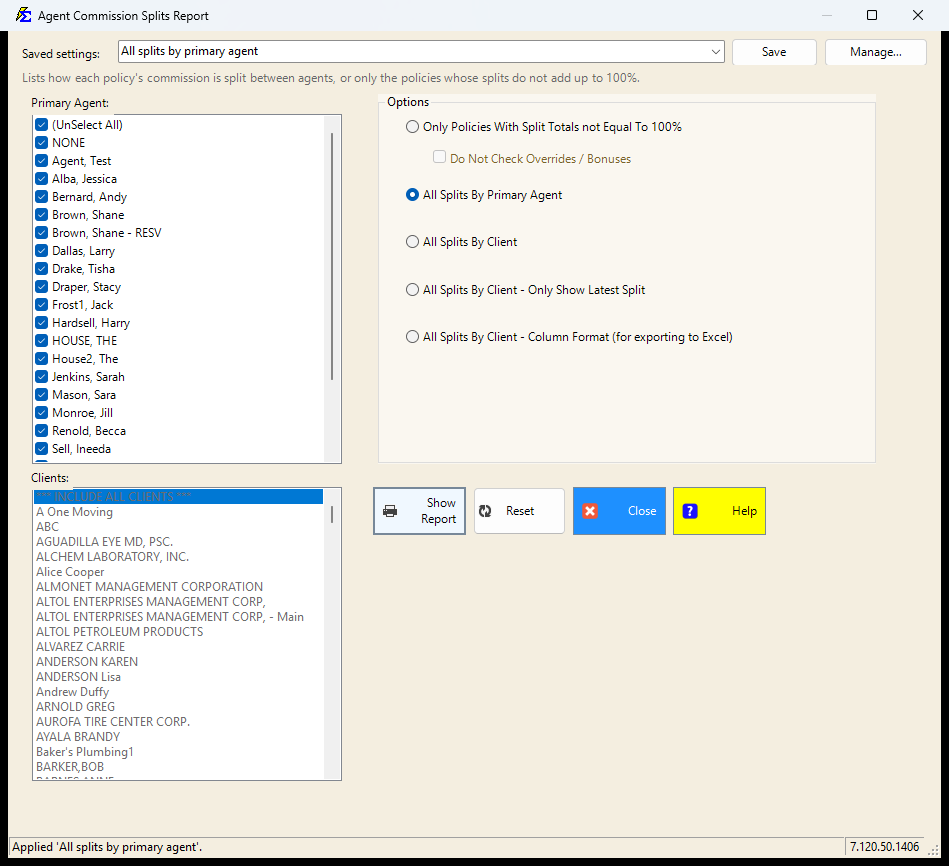This screenshot has width=949, height=866.
Task: Click the Save settings button
Action: (x=774, y=52)
